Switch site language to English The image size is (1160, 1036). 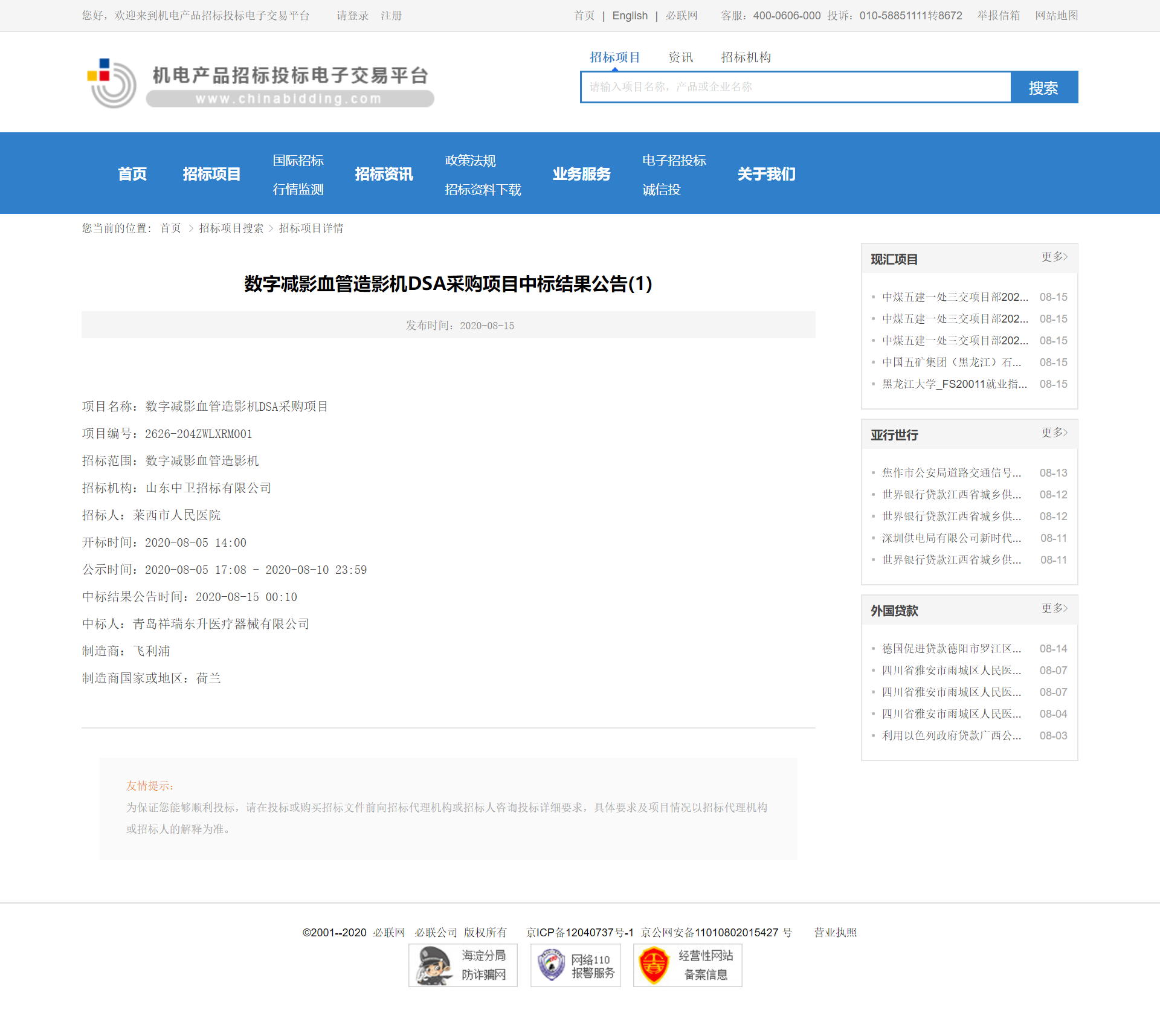[630, 16]
